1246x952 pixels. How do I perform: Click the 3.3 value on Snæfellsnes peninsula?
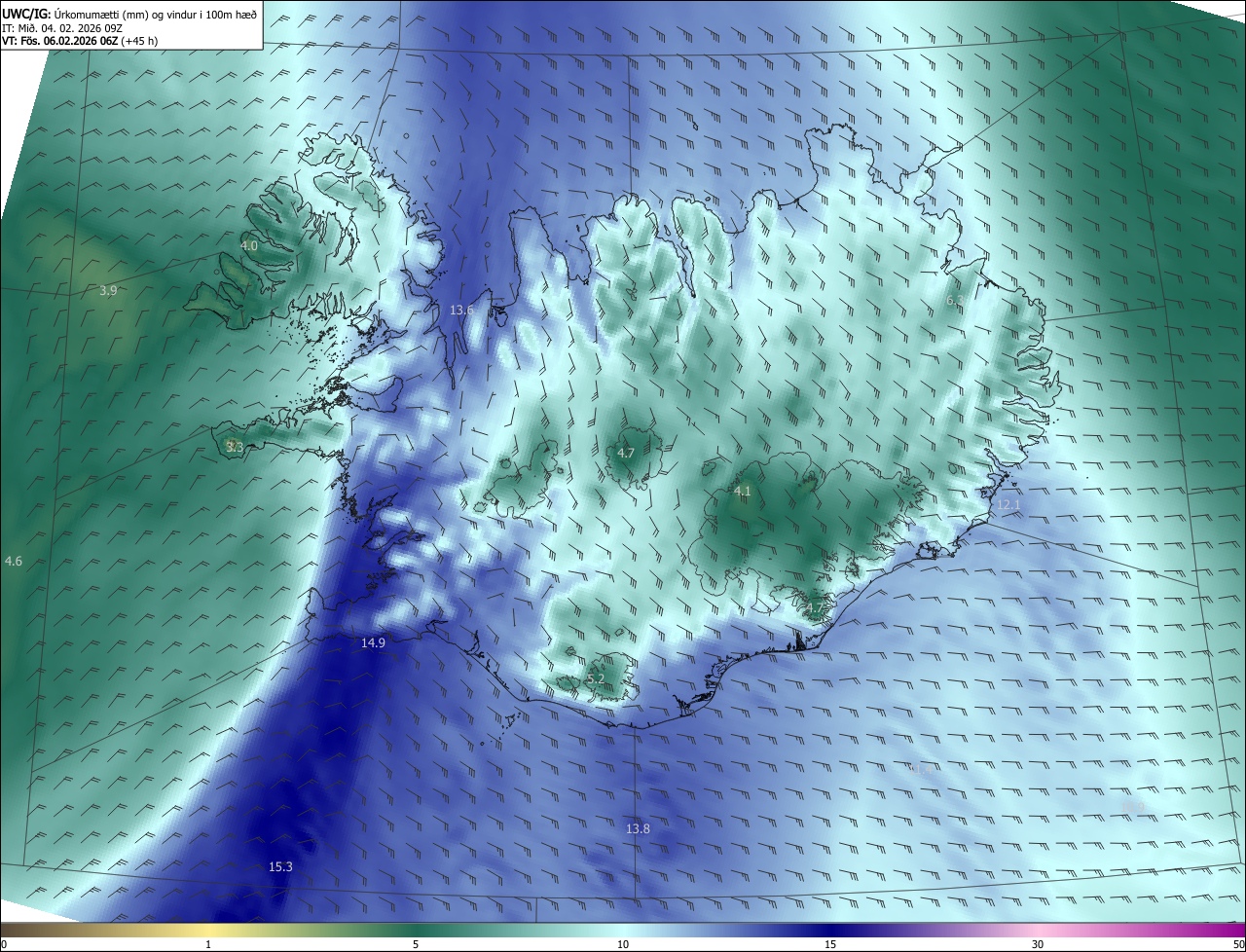234,447
